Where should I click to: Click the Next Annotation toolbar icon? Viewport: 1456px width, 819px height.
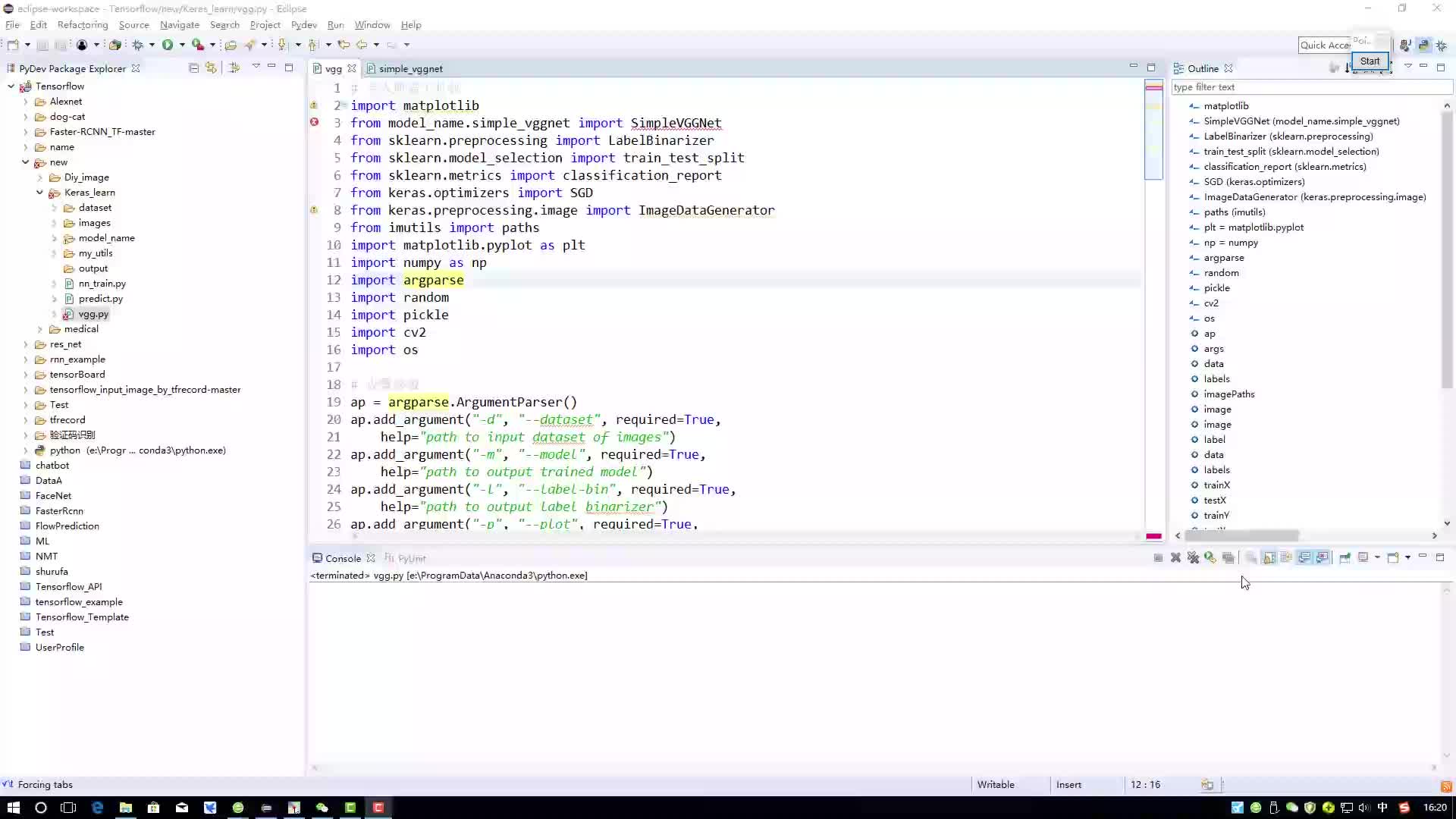tap(282, 45)
